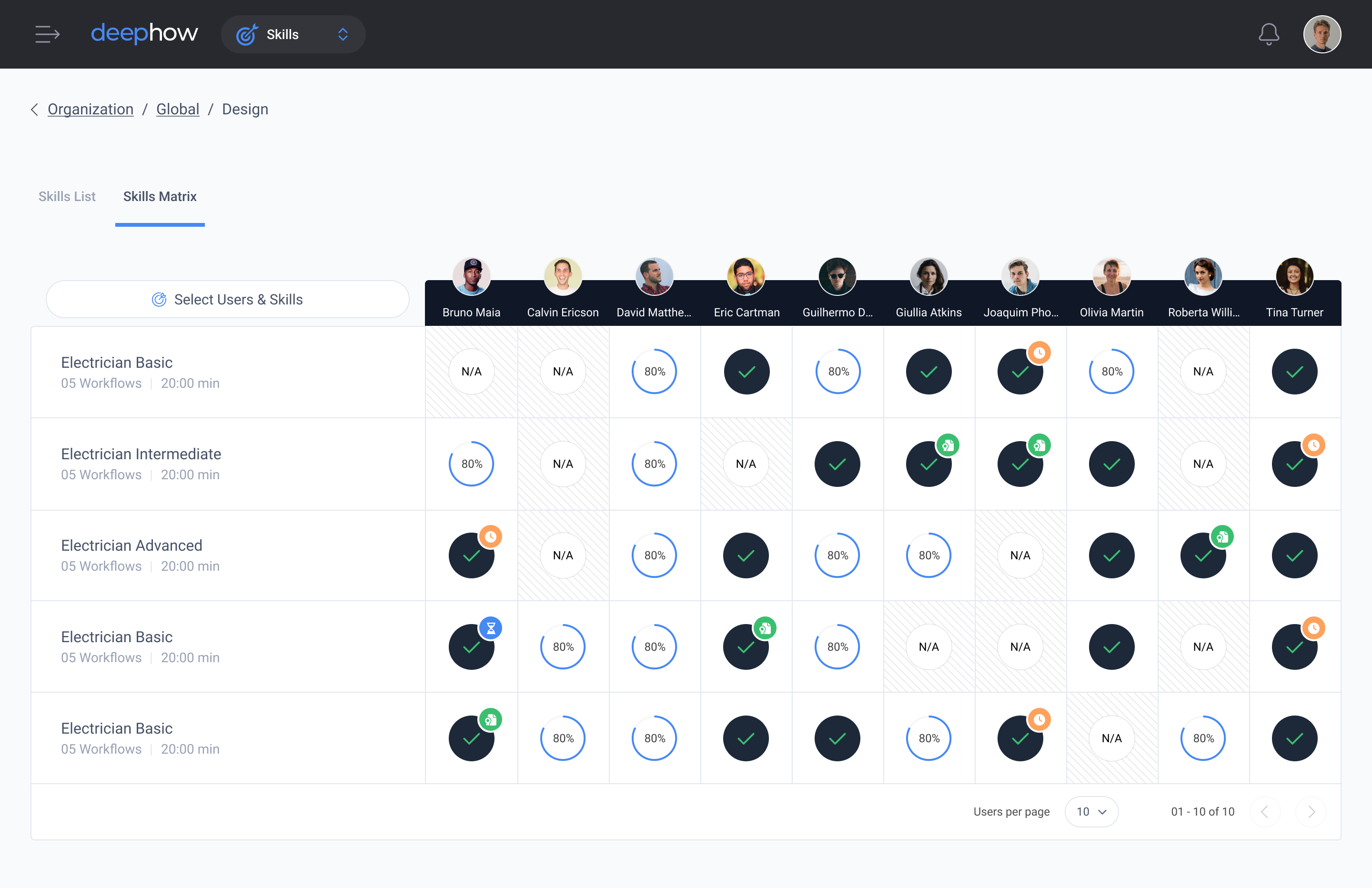Image resolution: width=1372 pixels, height=888 pixels.
Task: Click Giullia's 80% ring for Electrician Advanced
Action: pos(928,555)
